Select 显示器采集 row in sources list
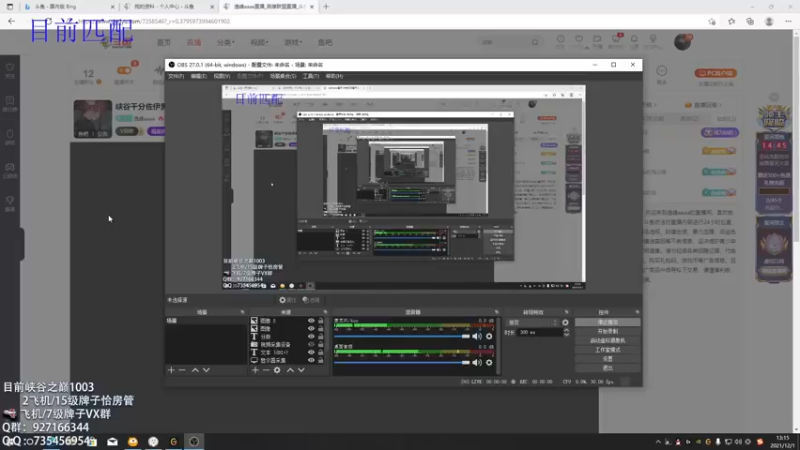This screenshot has width=800, height=450. 287,360
